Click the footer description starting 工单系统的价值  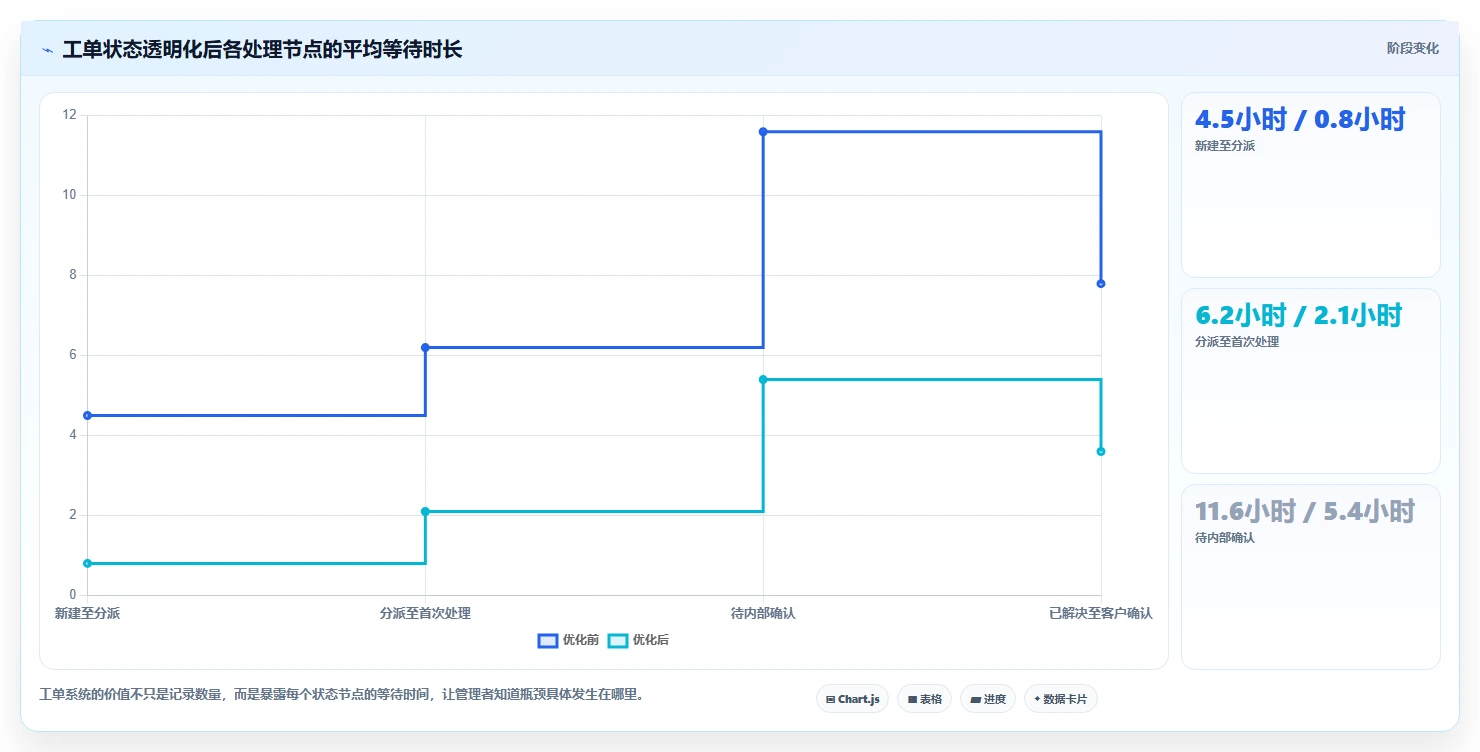point(341,694)
